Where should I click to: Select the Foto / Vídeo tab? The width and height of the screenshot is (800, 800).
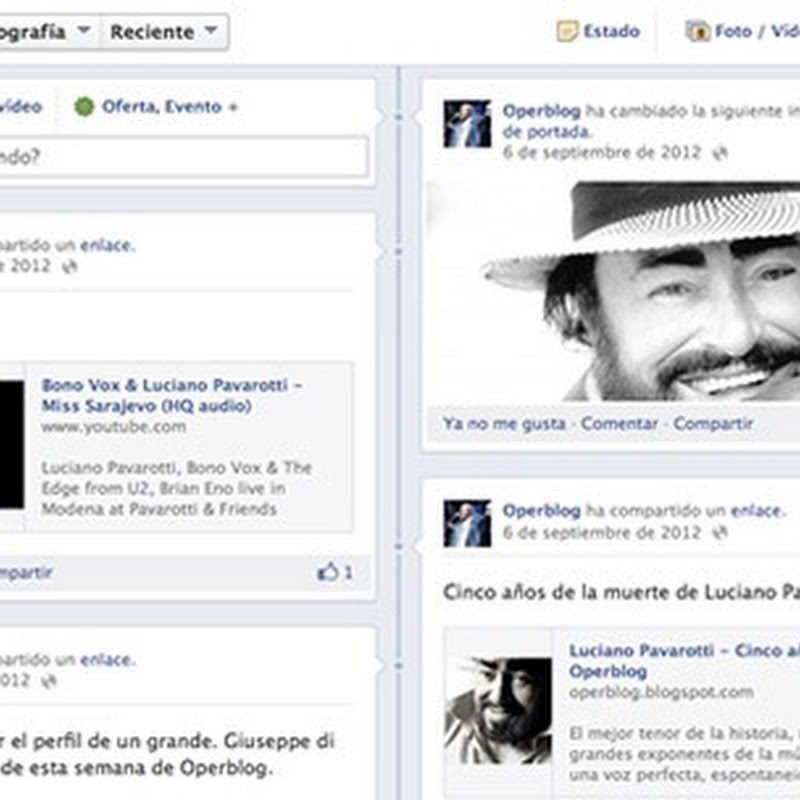742,32
